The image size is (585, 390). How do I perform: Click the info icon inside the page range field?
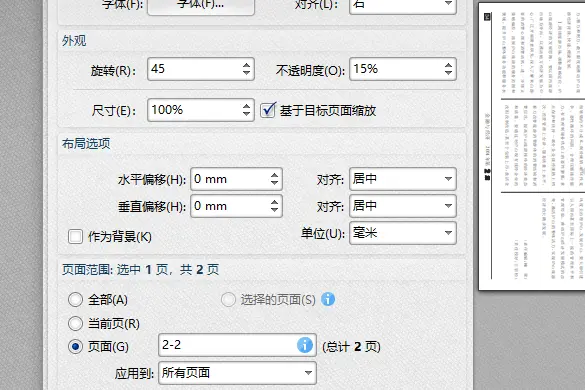coord(305,345)
